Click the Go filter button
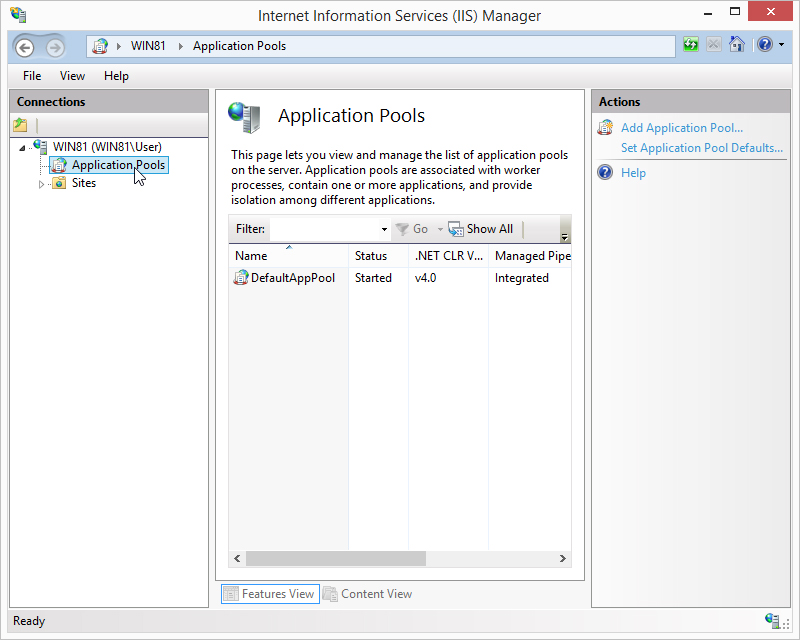Screen dimensions: 800x640 click(x=412, y=229)
